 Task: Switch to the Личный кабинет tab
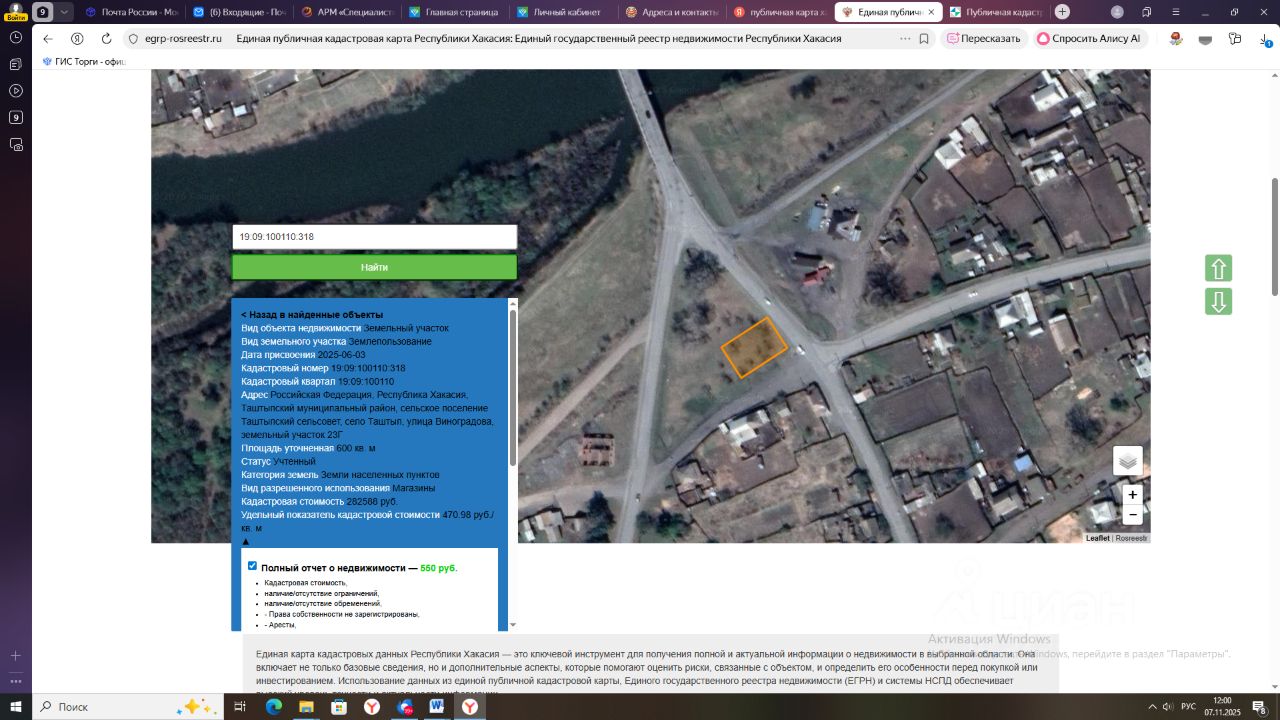tap(562, 12)
